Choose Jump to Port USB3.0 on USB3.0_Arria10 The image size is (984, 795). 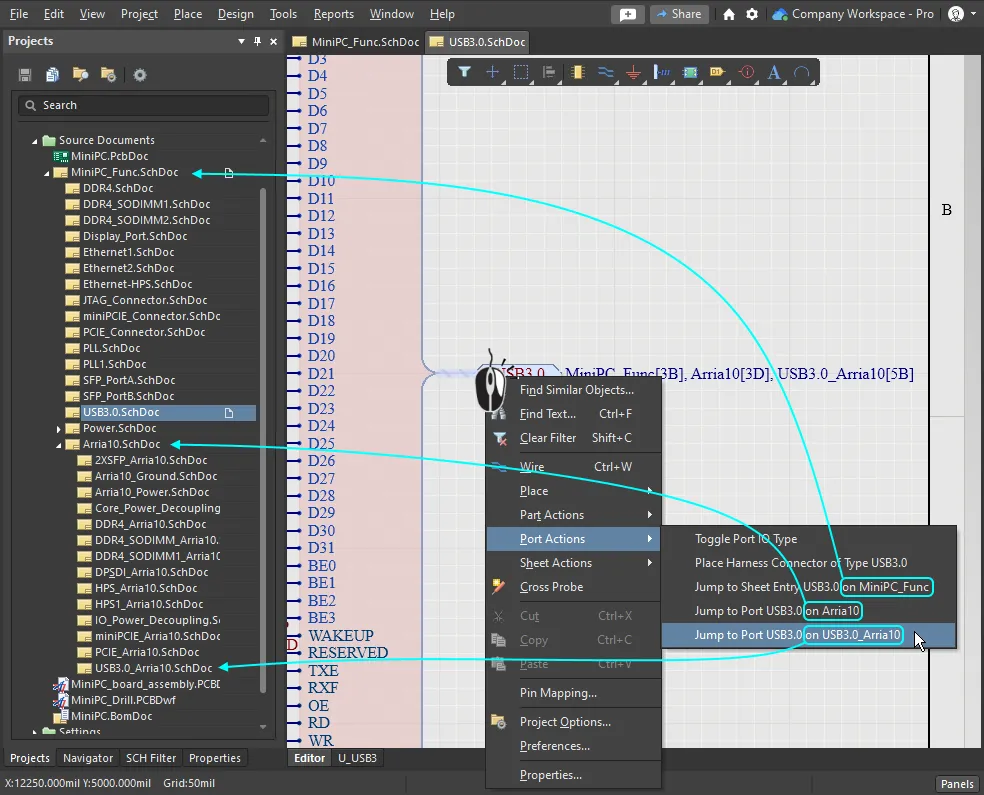pyautogui.click(x=809, y=635)
